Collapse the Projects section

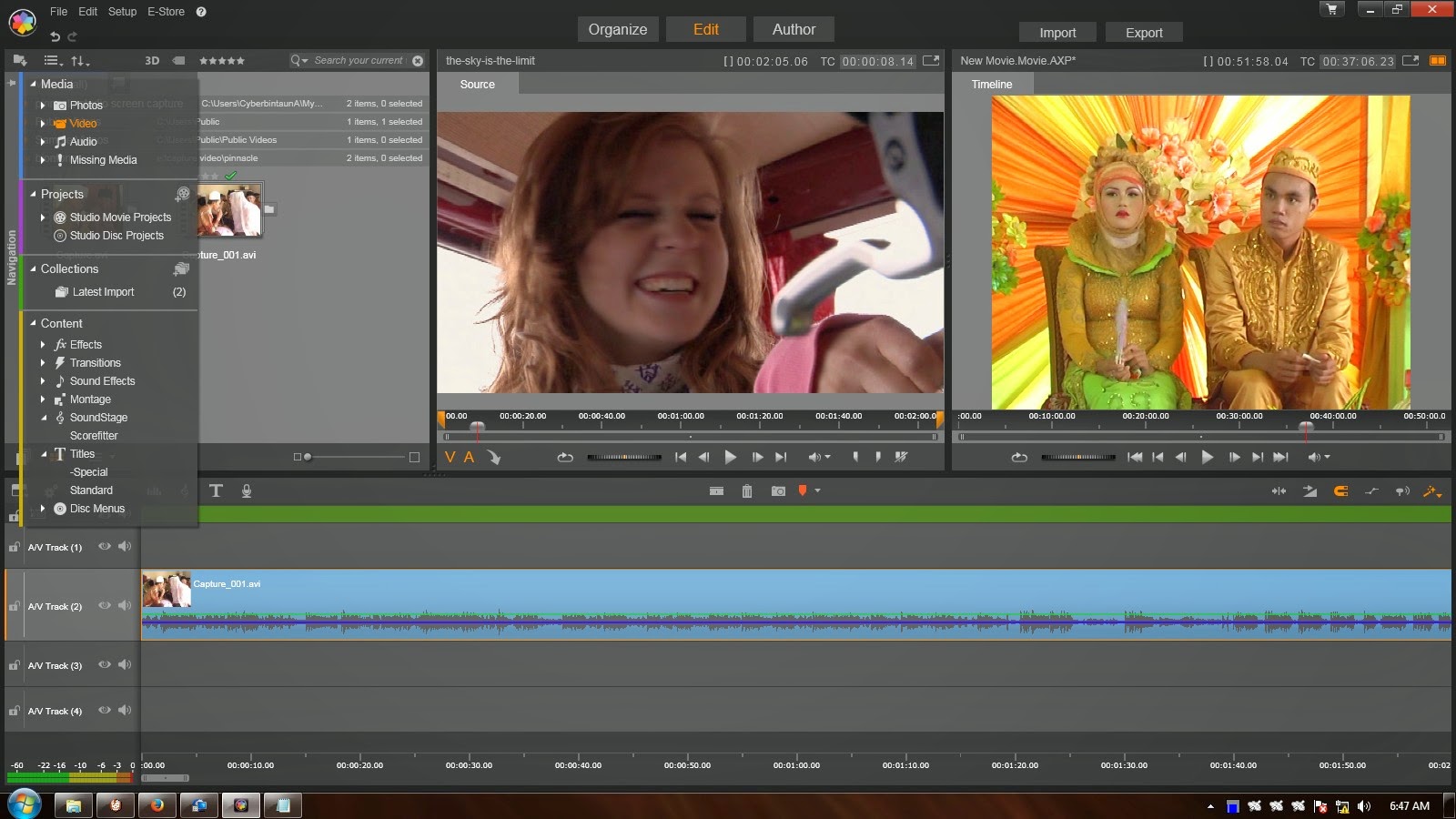pyautogui.click(x=34, y=195)
